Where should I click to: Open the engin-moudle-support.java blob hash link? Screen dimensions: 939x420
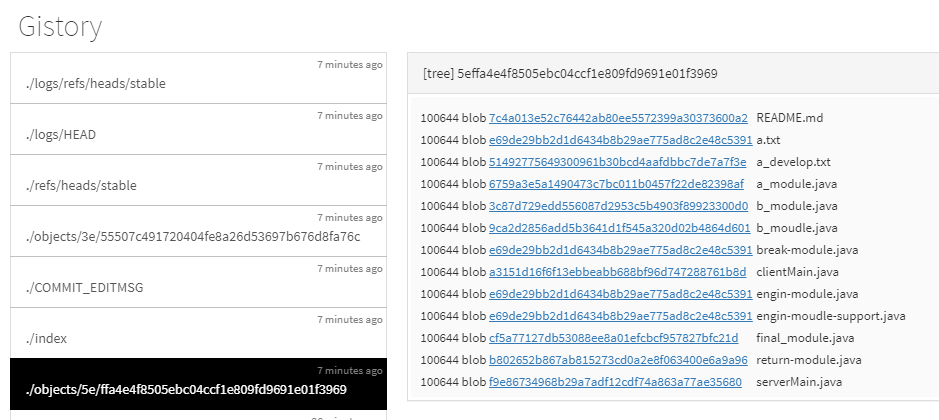click(x=620, y=316)
